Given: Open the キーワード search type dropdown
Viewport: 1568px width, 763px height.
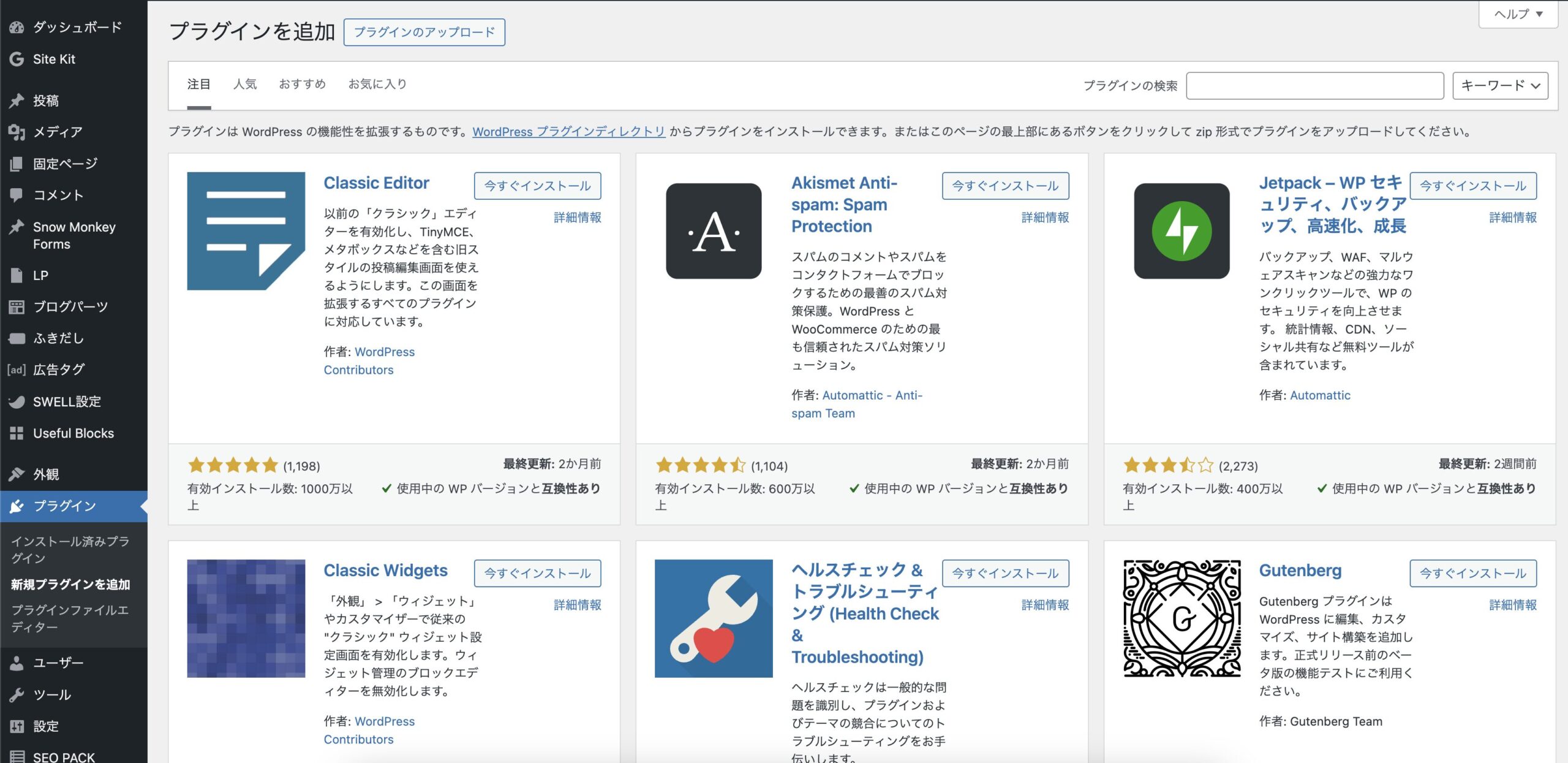Looking at the screenshot, I should click(1500, 86).
